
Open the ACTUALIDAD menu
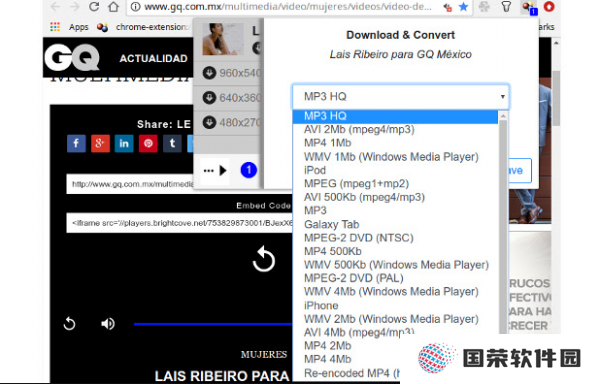pyautogui.click(x=153, y=59)
